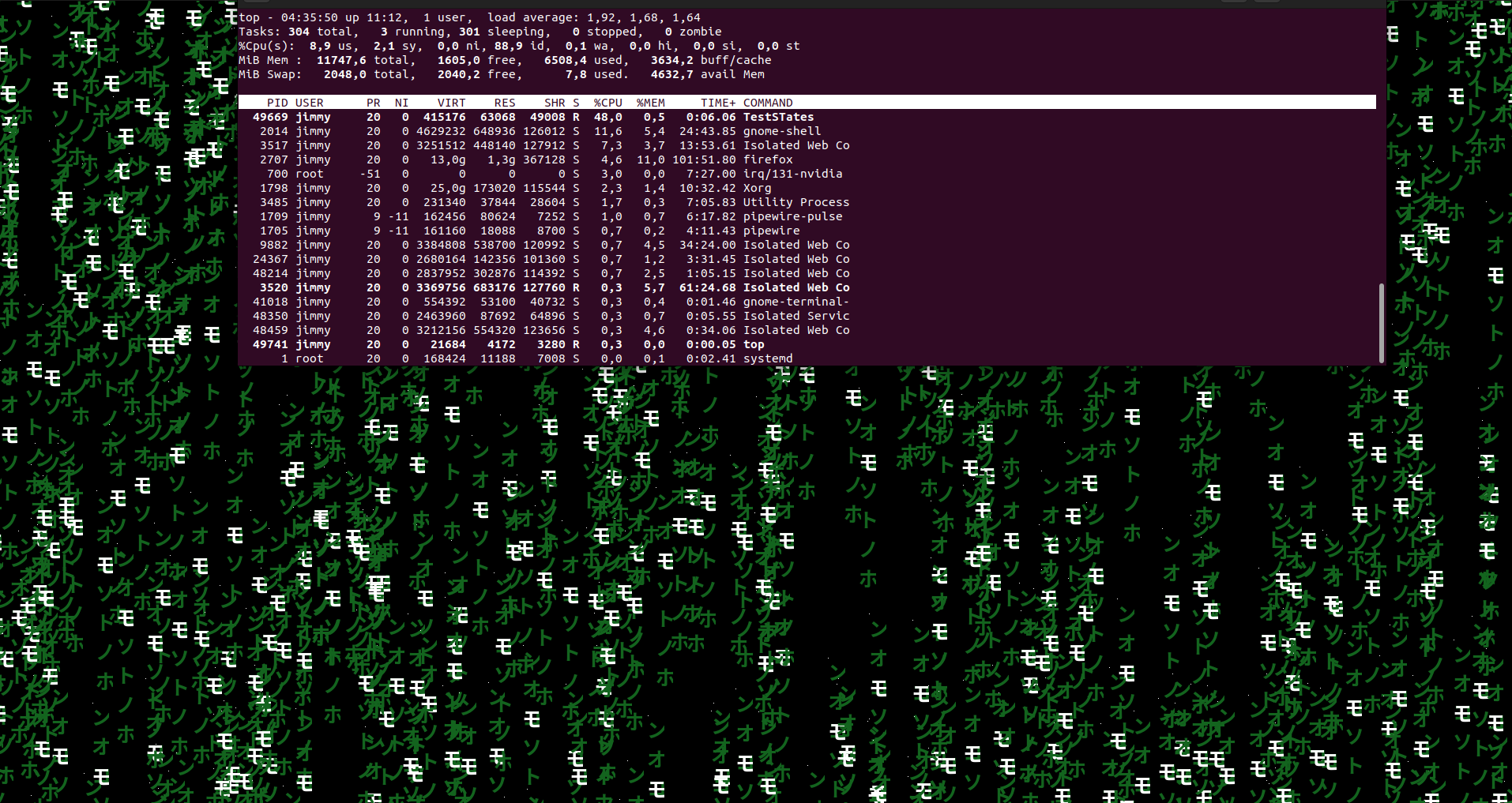Select the Xorg process row
Viewport: 1512px width, 803px height.
[807, 188]
